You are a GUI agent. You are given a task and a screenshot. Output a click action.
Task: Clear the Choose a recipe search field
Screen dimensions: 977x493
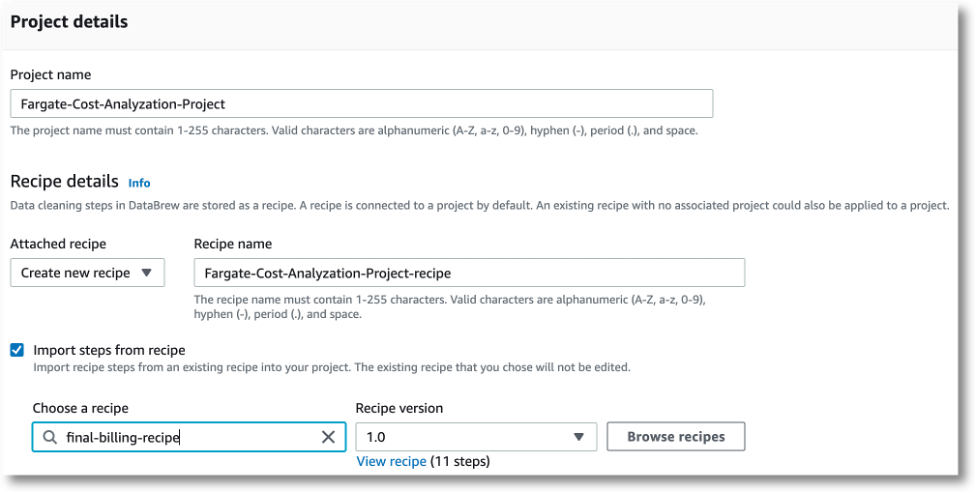328,438
